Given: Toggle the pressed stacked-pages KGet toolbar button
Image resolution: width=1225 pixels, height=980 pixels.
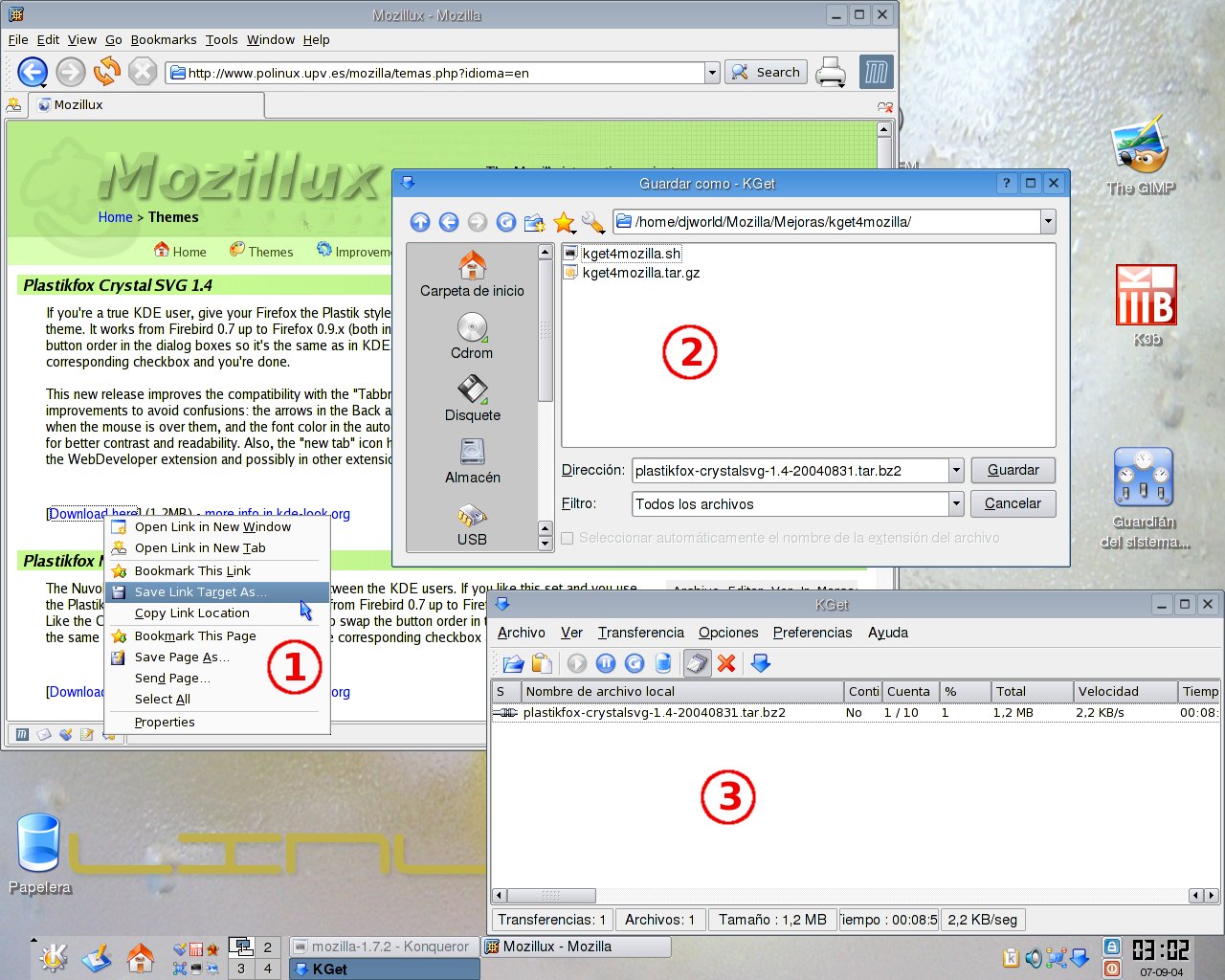Looking at the screenshot, I should (x=698, y=663).
